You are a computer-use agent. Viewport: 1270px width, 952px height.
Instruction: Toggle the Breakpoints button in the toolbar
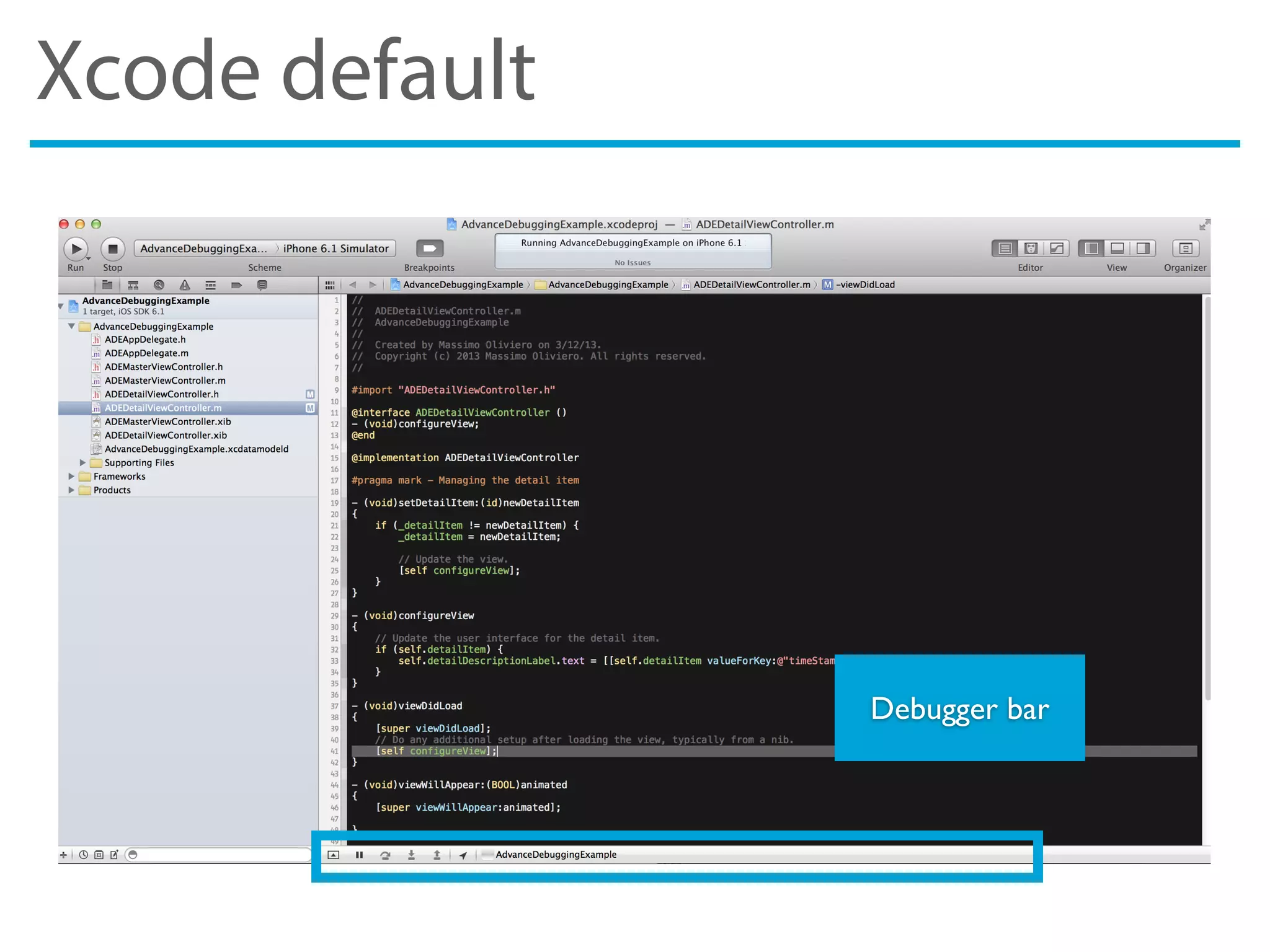[x=430, y=249]
